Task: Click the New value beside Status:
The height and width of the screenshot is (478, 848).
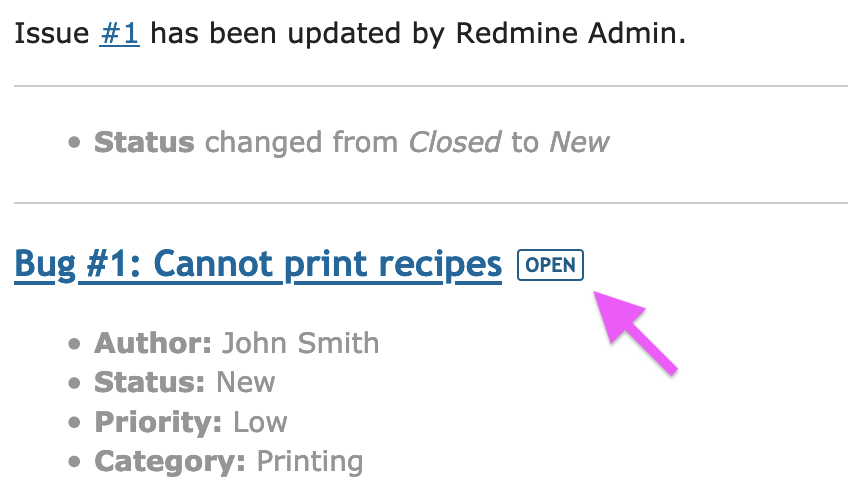Action: pos(246,382)
